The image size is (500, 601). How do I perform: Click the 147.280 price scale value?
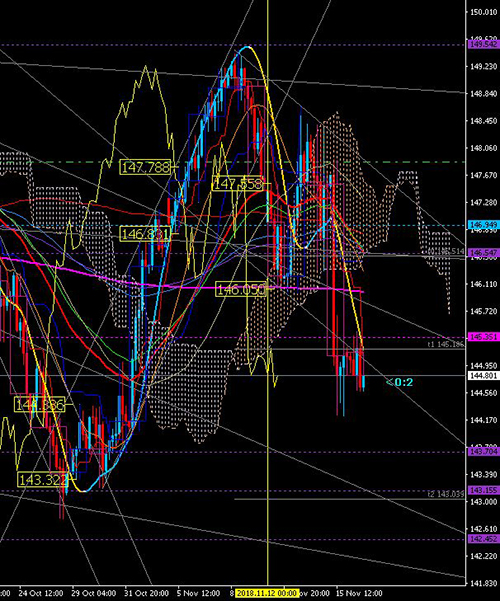pos(484,202)
